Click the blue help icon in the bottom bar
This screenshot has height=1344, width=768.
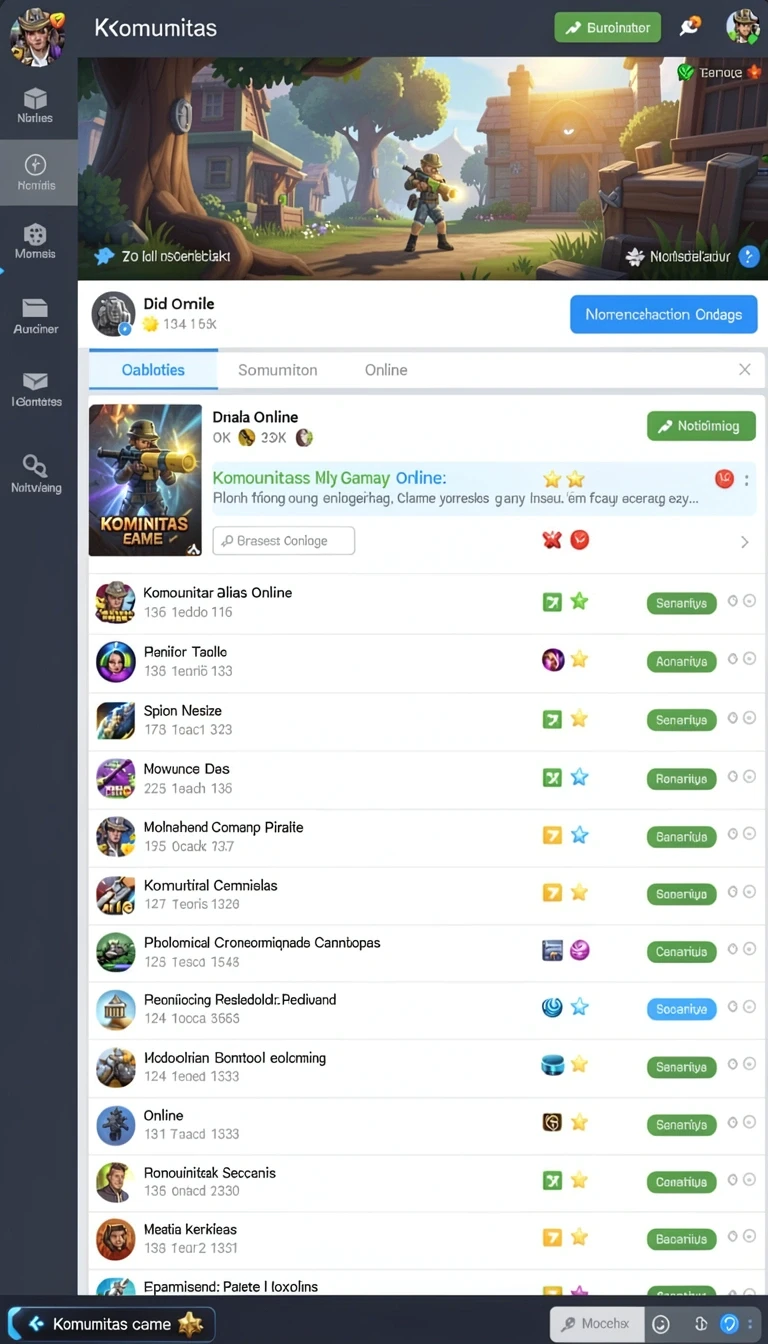tap(730, 1324)
